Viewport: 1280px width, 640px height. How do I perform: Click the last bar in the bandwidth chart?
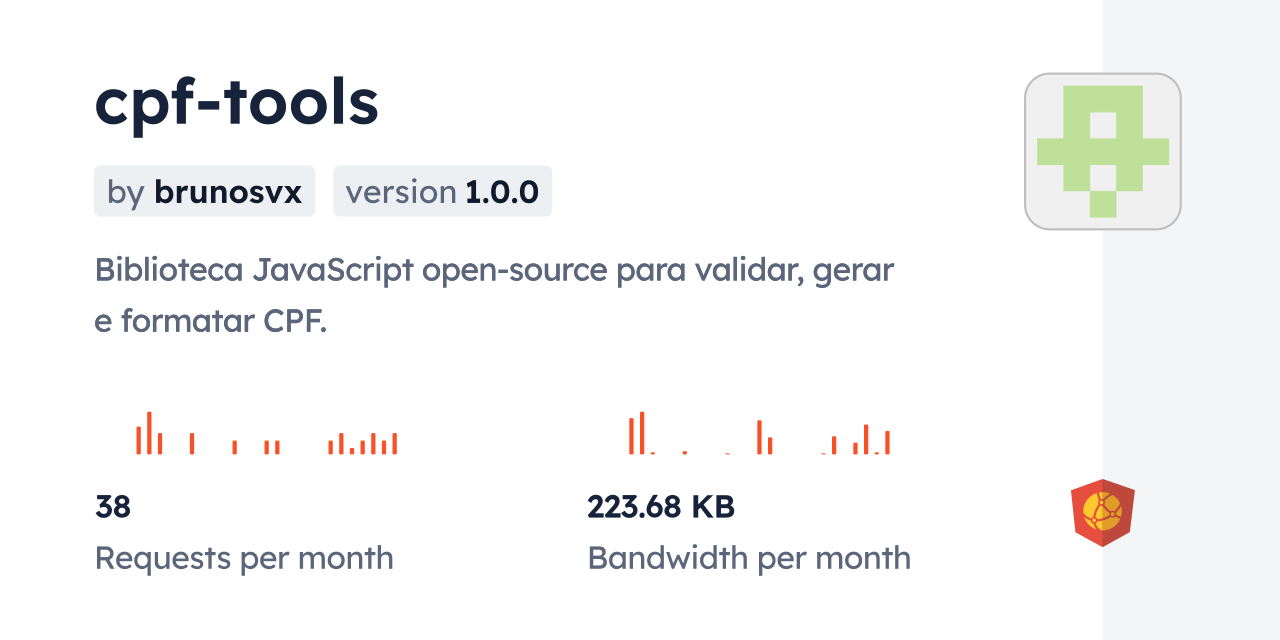pyautogui.click(x=887, y=442)
